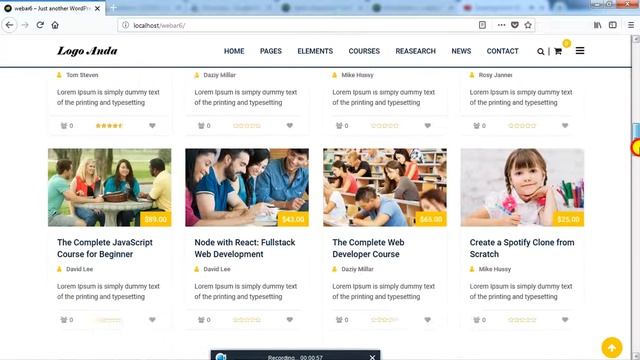Screen dimensions: 640x360
Task: Click author Mike Hussy under Spotify Clone
Action: 494,269
